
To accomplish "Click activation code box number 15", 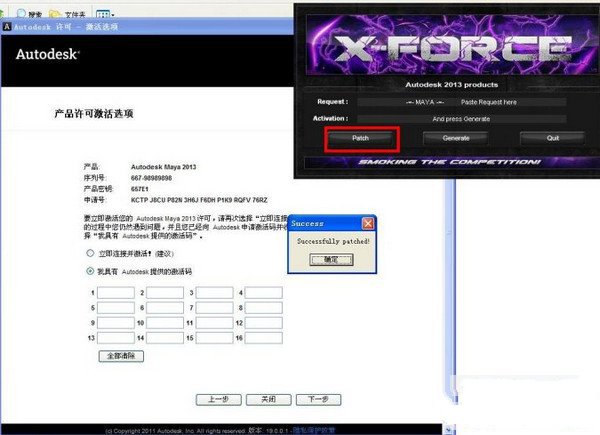I will [214, 338].
